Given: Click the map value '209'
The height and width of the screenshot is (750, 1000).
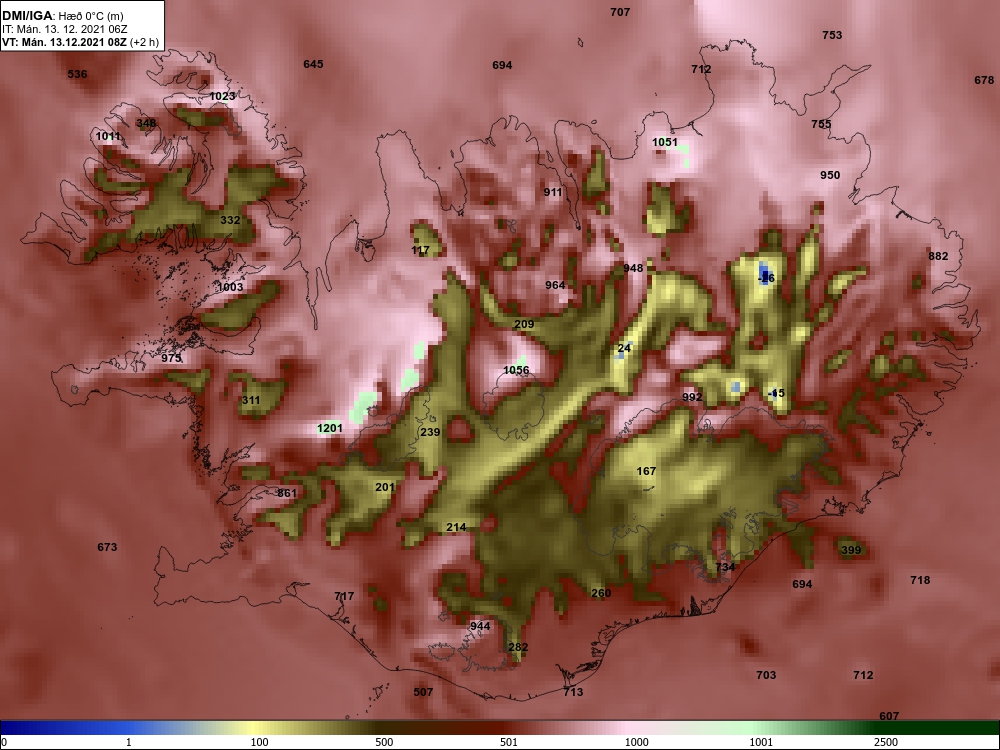Looking at the screenshot, I should (x=524, y=324).
